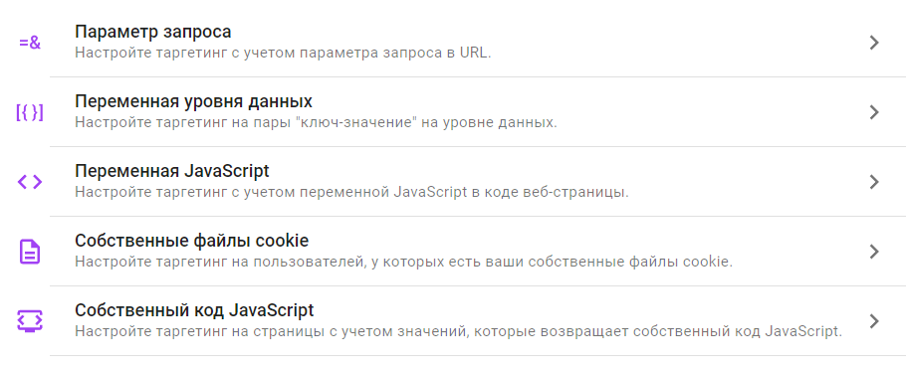Click the data layer variable brackets icon
The width and height of the screenshot is (906, 376).
pos(29,113)
